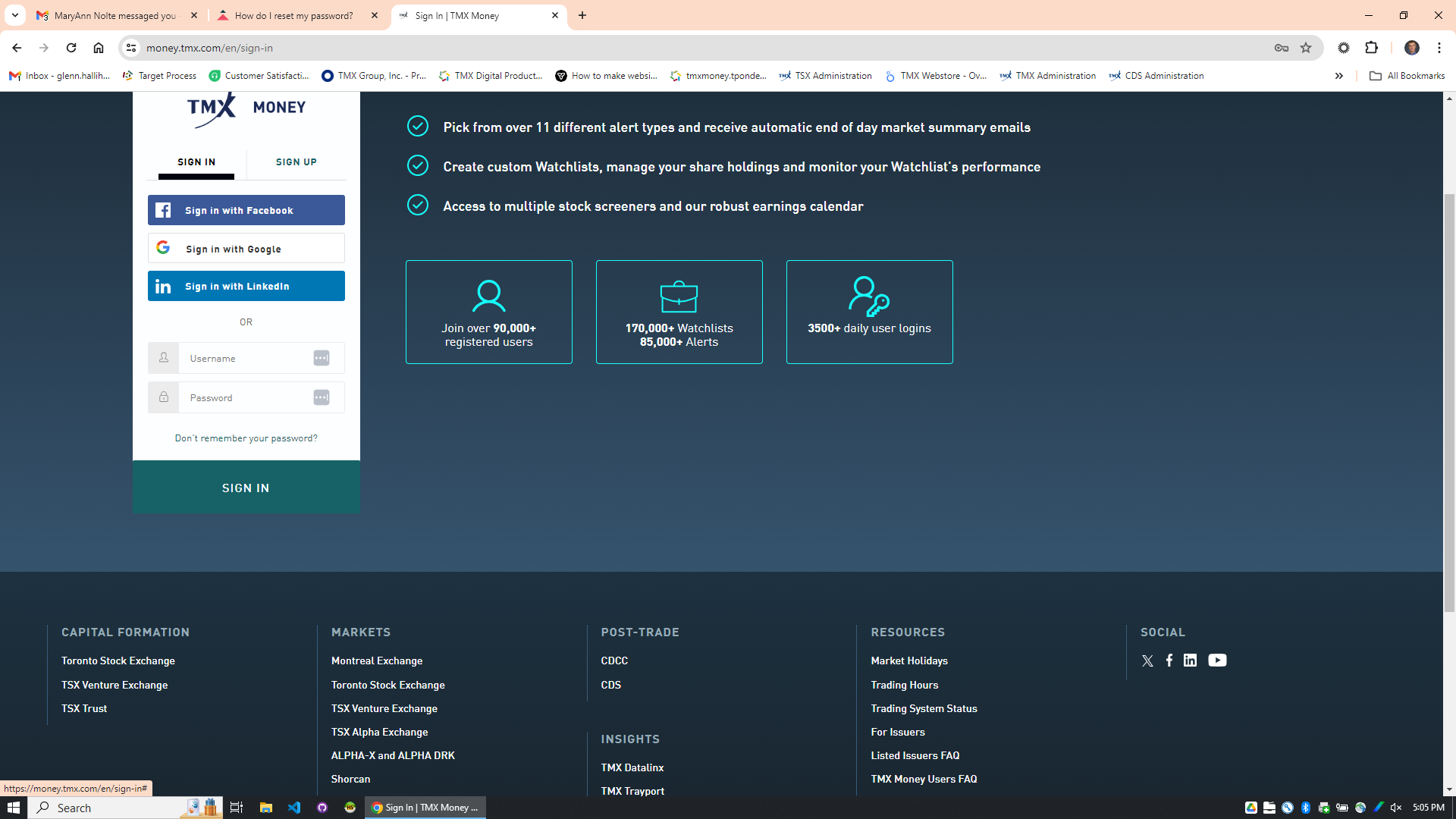
Task: Open the YouTube social icon in footer
Action: [x=1217, y=661]
